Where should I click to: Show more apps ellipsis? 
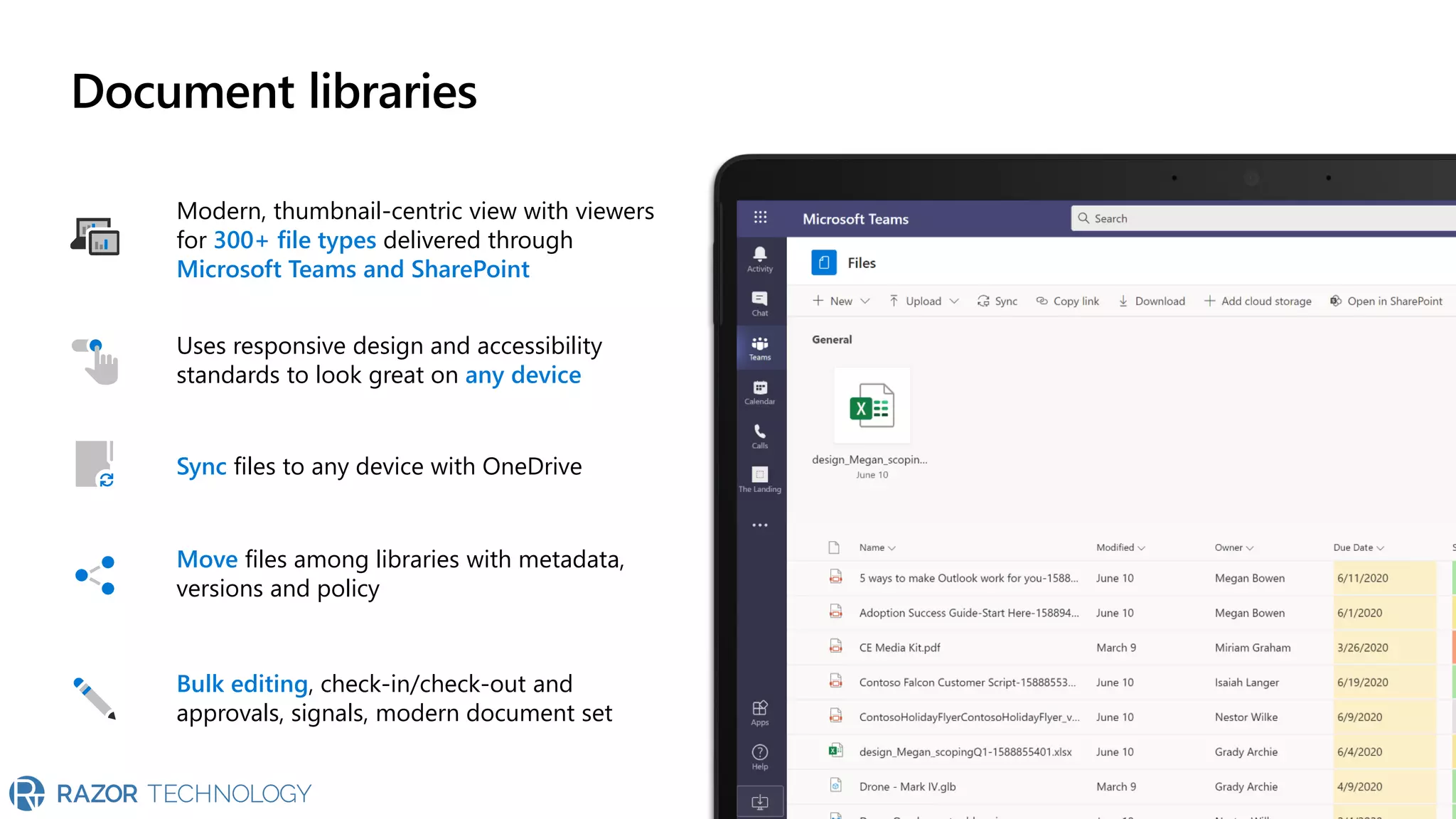pyautogui.click(x=760, y=525)
